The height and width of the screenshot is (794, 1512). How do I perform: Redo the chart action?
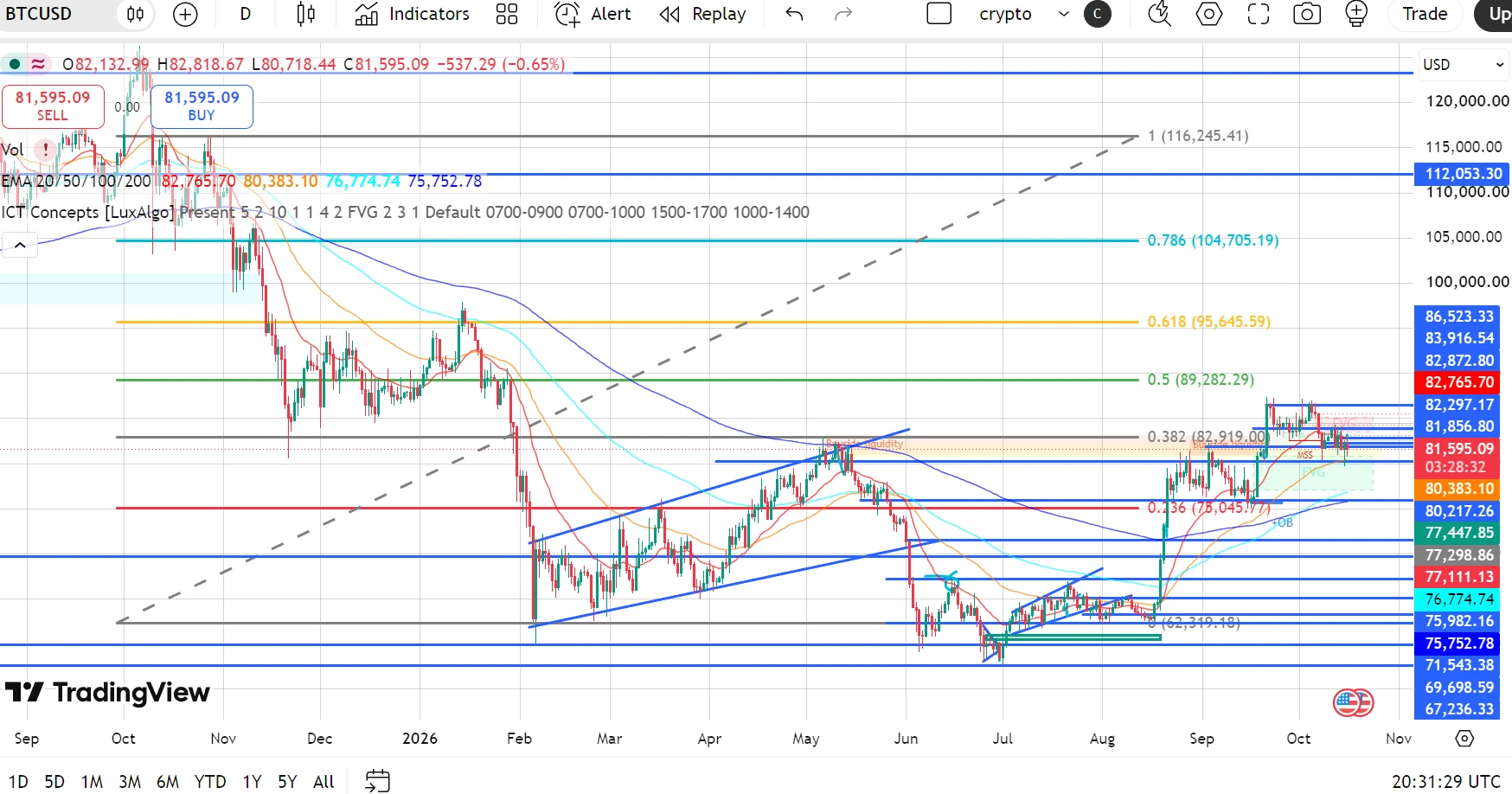point(843,14)
